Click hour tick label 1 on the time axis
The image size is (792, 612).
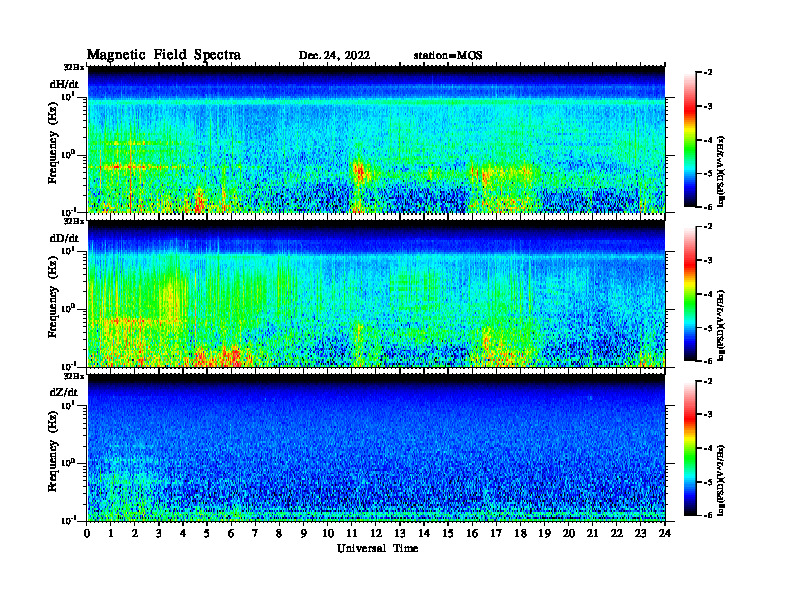[x=111, y=534]
